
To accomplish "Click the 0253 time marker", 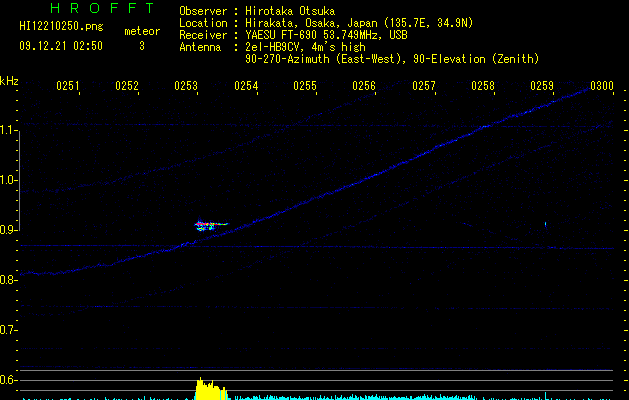I will [x=186, y=85].
